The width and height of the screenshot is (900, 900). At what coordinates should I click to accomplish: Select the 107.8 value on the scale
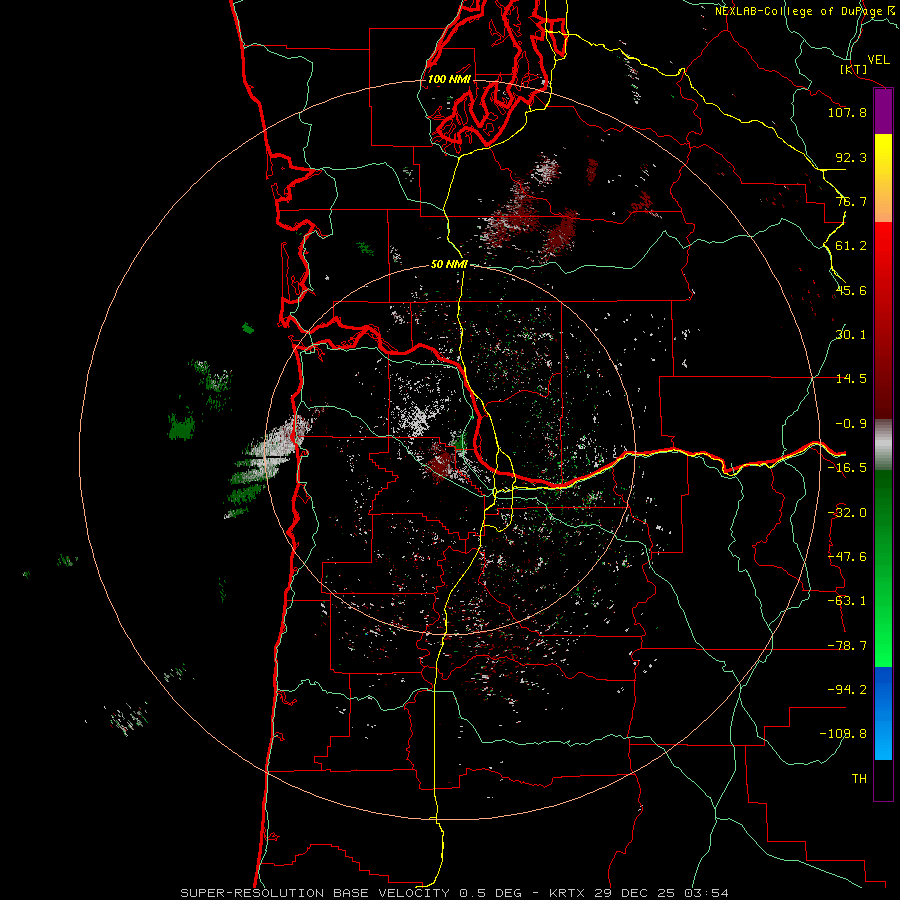tap(847, 112)
